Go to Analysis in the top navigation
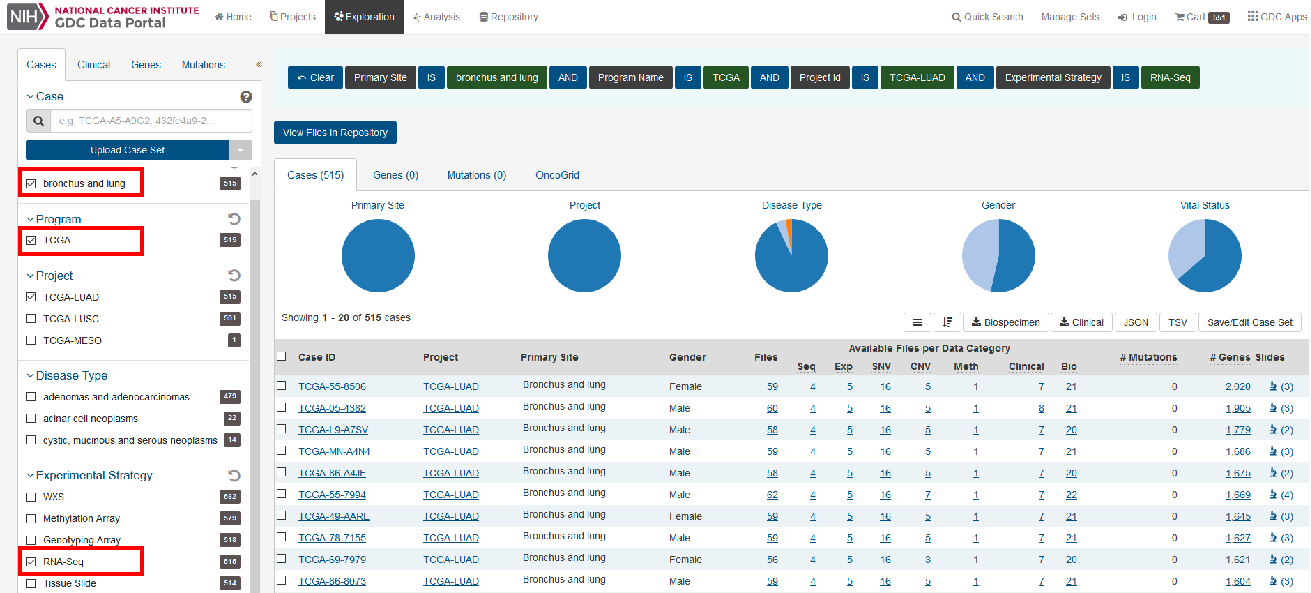Screen dimensions: 1311x593 click(436, 17)
